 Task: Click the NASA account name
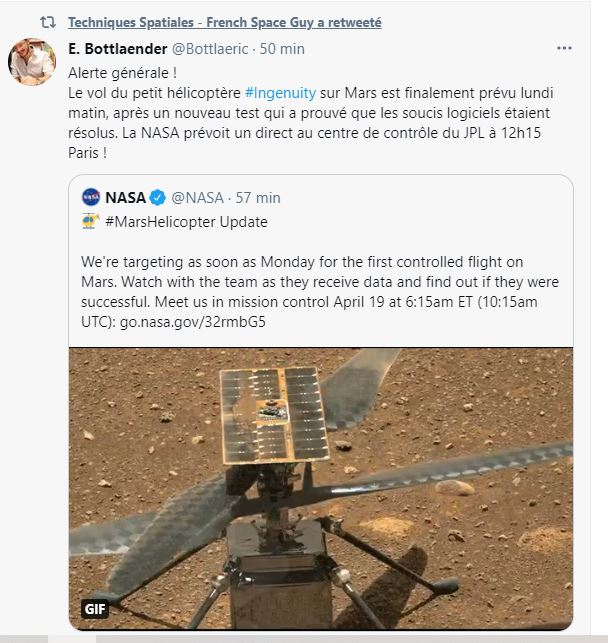click(126, 197)
